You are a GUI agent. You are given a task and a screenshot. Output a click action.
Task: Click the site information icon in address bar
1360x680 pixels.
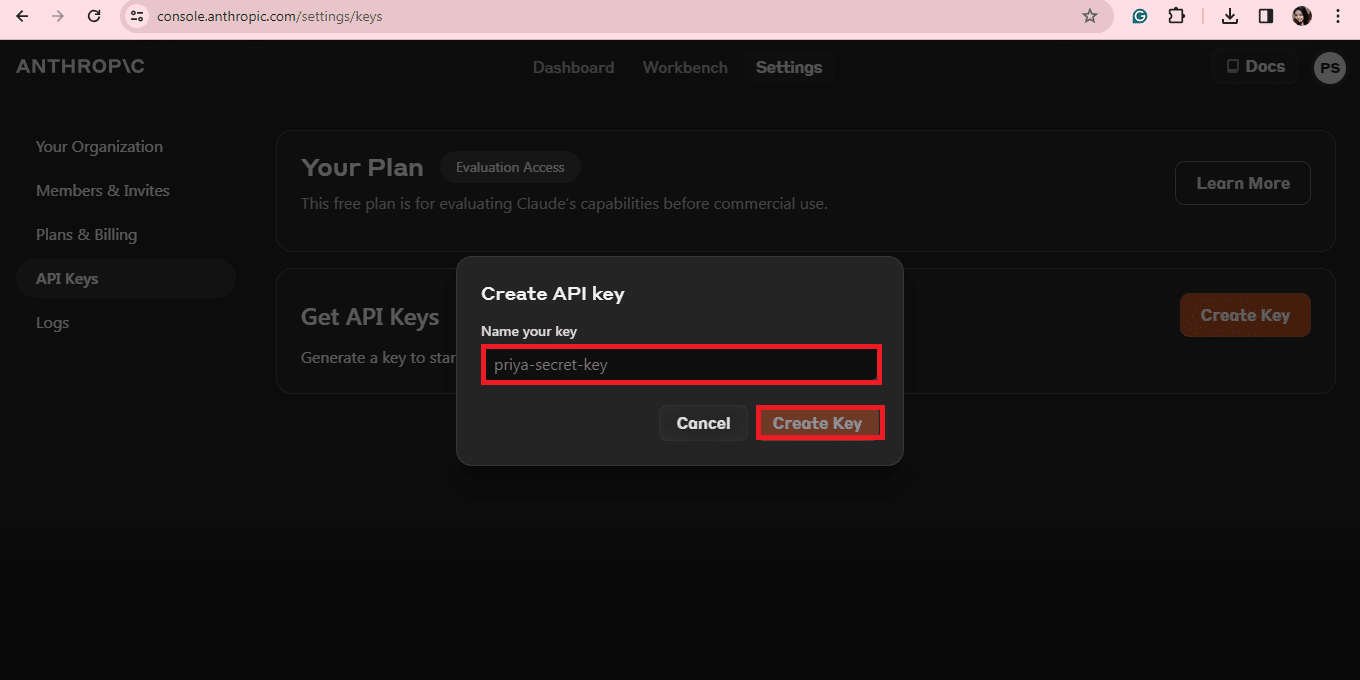(x=138, y=16)
